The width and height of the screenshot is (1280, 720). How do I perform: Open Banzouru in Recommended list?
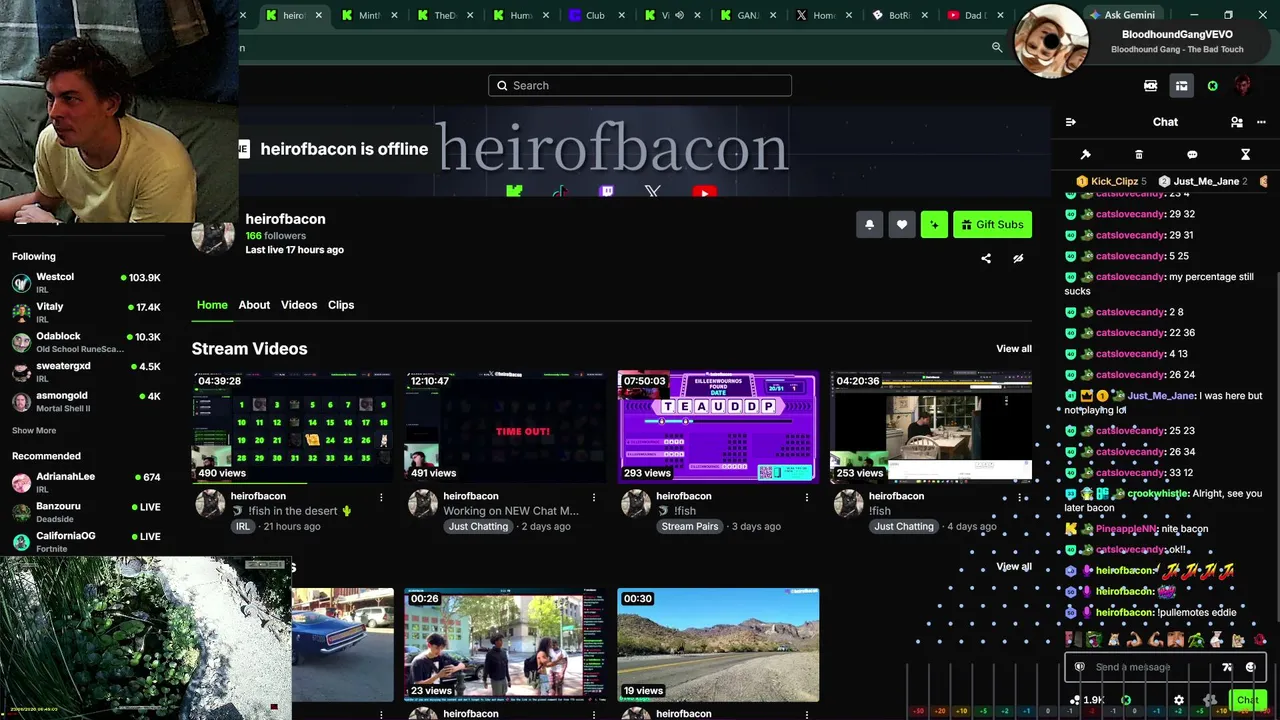86,512
